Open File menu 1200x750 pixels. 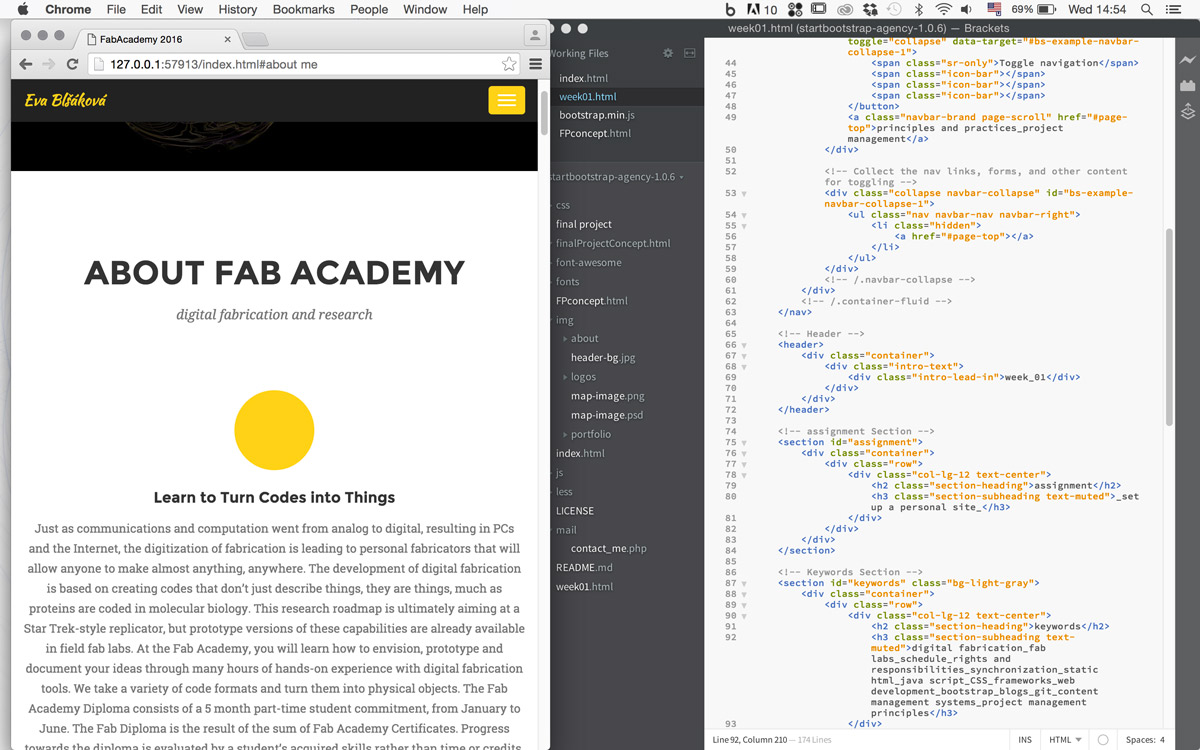click(x=116, y=9)
